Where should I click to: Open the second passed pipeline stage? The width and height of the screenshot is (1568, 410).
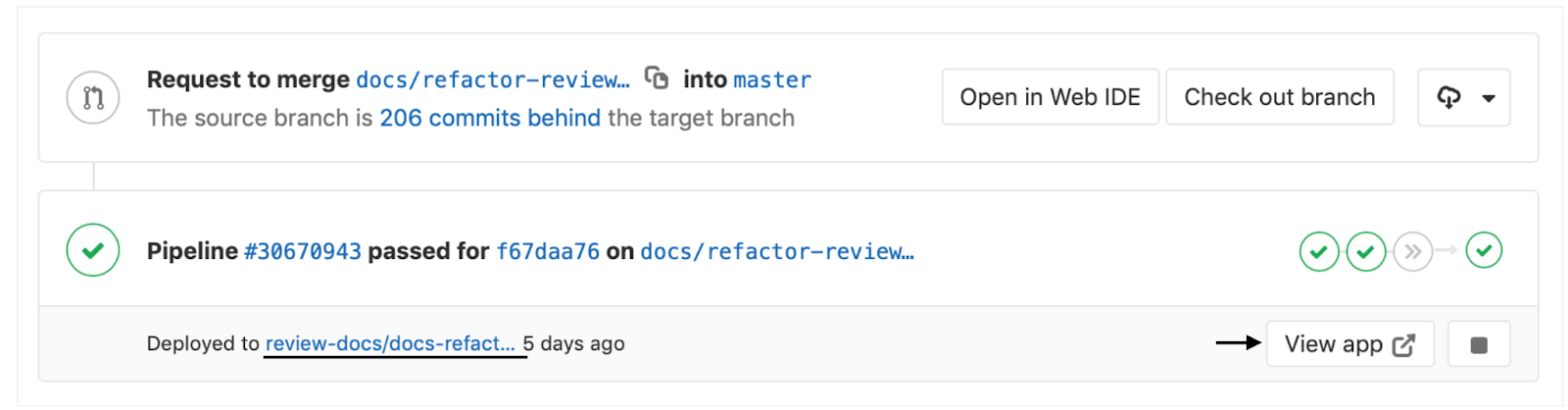(x=1366, y=251)
